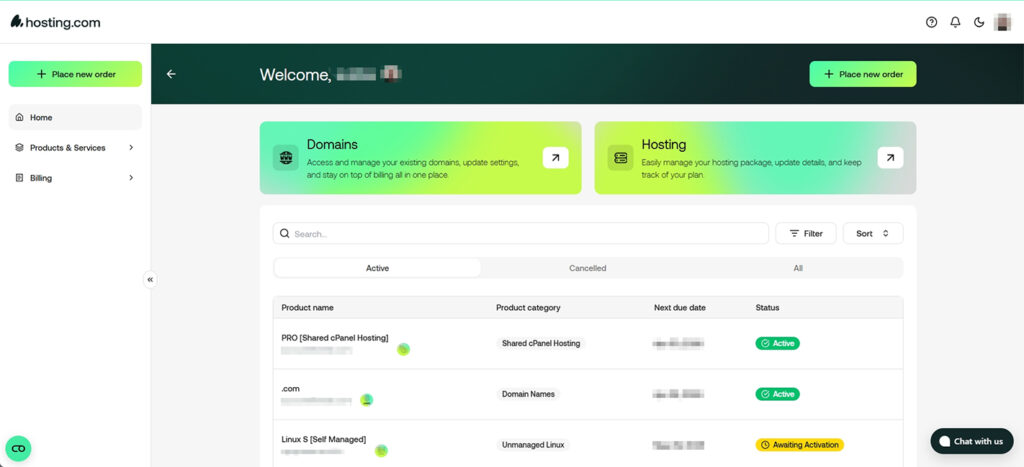Click the Hosting server icon
Screen dimensions: 1024x467
click(x=620, y=158)
